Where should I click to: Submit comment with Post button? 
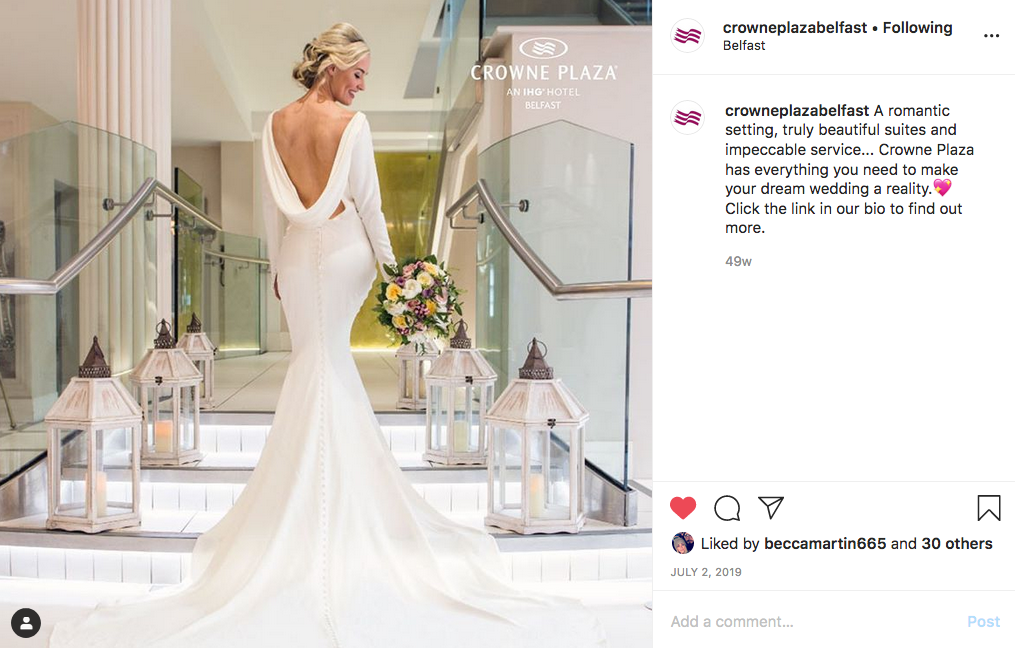click(x=983, y=622)
